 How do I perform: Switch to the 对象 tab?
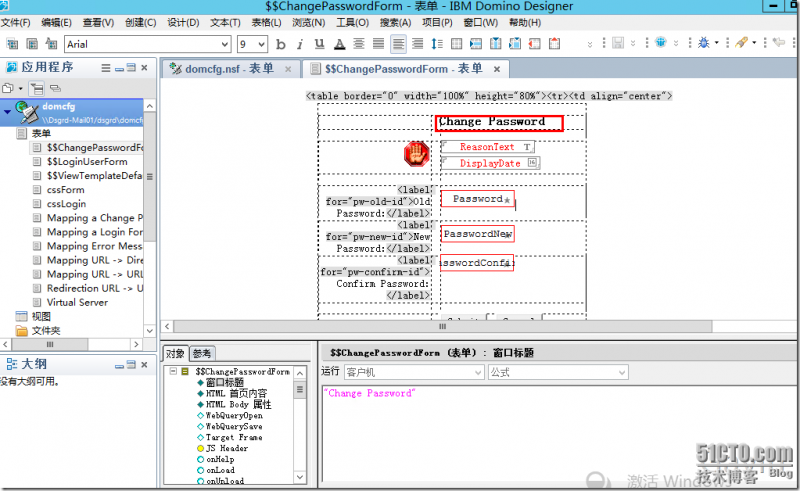[175, 353]
